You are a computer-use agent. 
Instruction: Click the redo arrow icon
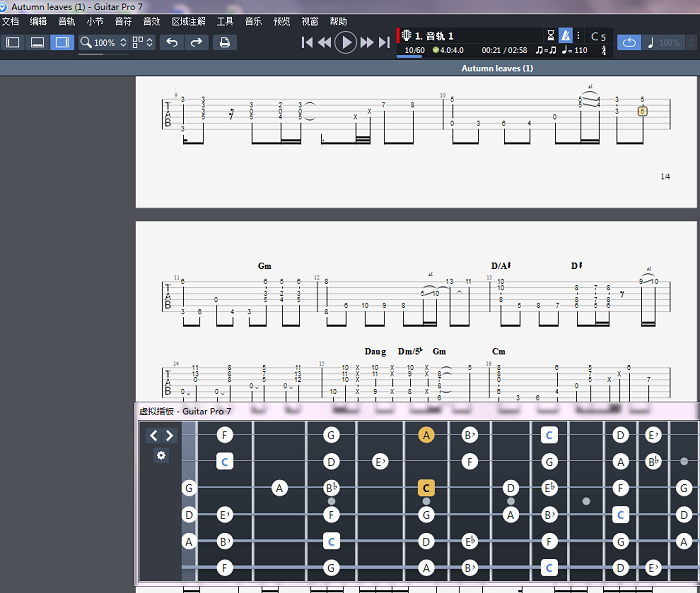tap(197, 42)
